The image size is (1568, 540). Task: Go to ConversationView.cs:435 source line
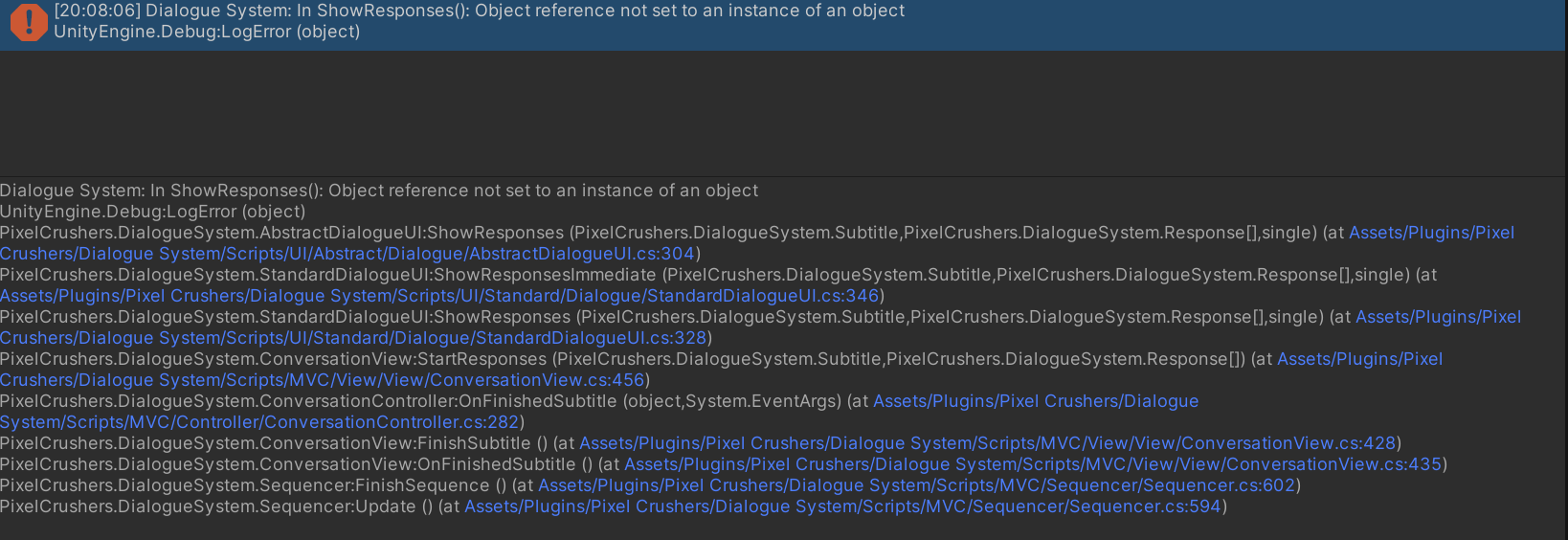(x=1033, y=464)
